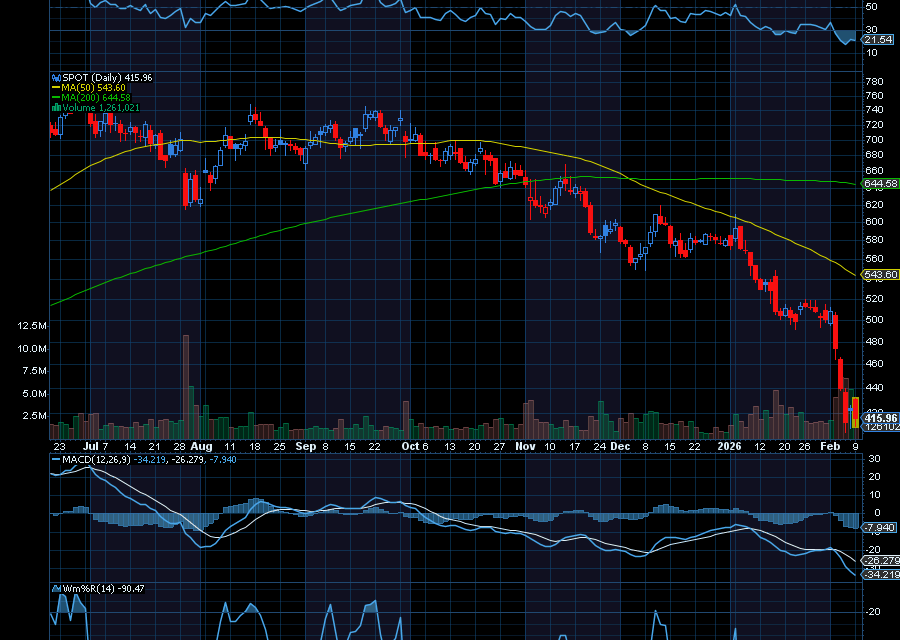This screenshot has width=900, height=640.
Task: Click the yellow-highlighted latest candlestick
Action: coord(855,413)
